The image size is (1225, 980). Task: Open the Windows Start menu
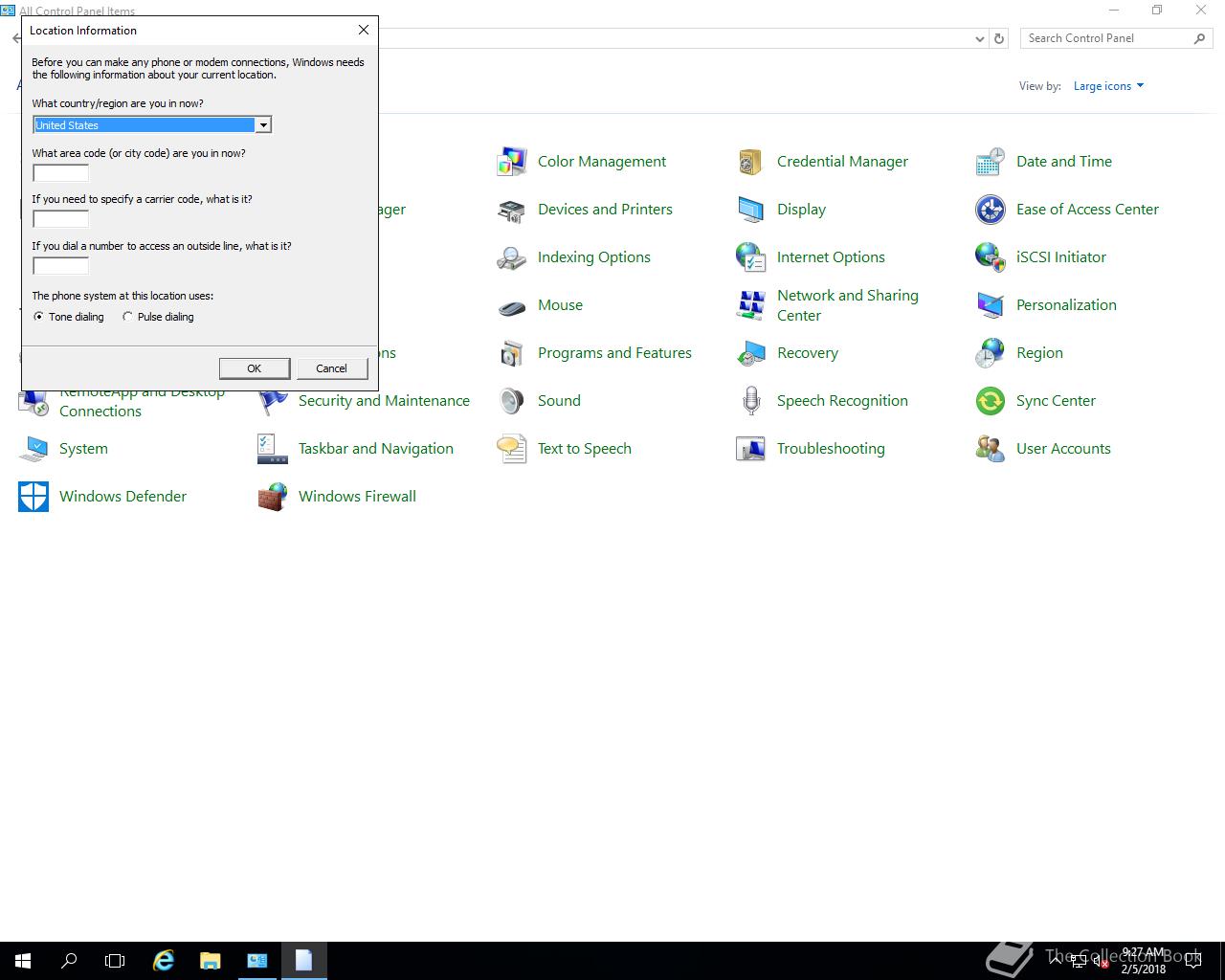[23, 961]
